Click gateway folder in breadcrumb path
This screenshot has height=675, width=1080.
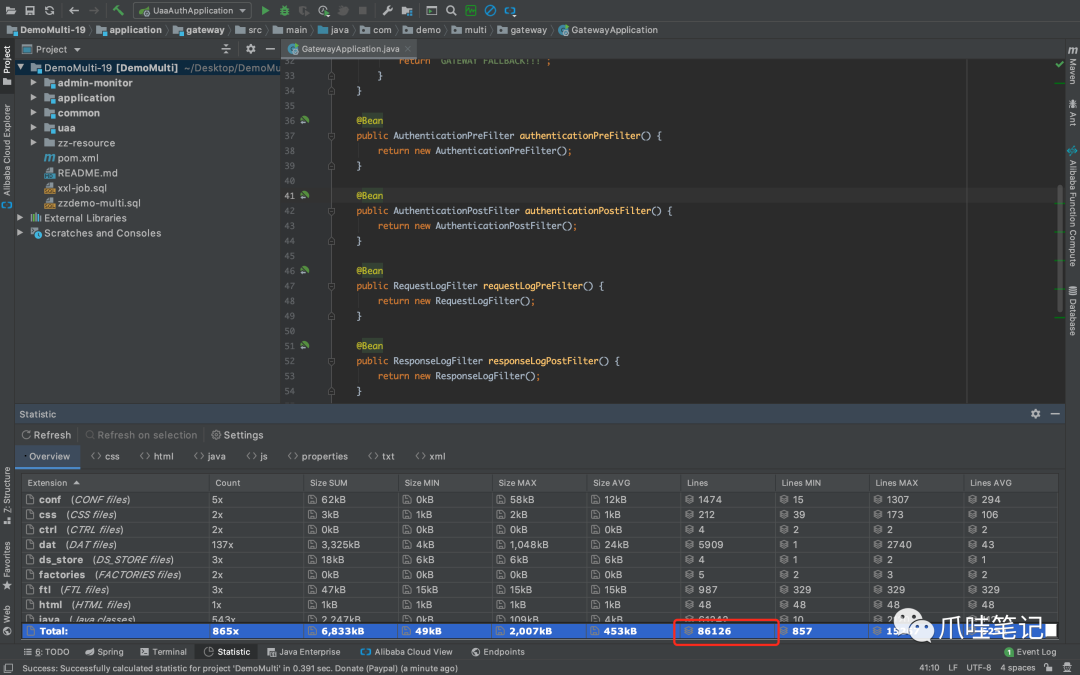click(x=199, y=30)
